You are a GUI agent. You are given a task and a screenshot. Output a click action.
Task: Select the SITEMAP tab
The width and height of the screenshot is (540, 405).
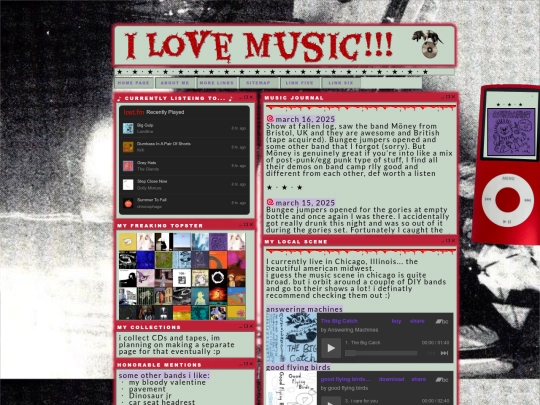pos(258,83)
